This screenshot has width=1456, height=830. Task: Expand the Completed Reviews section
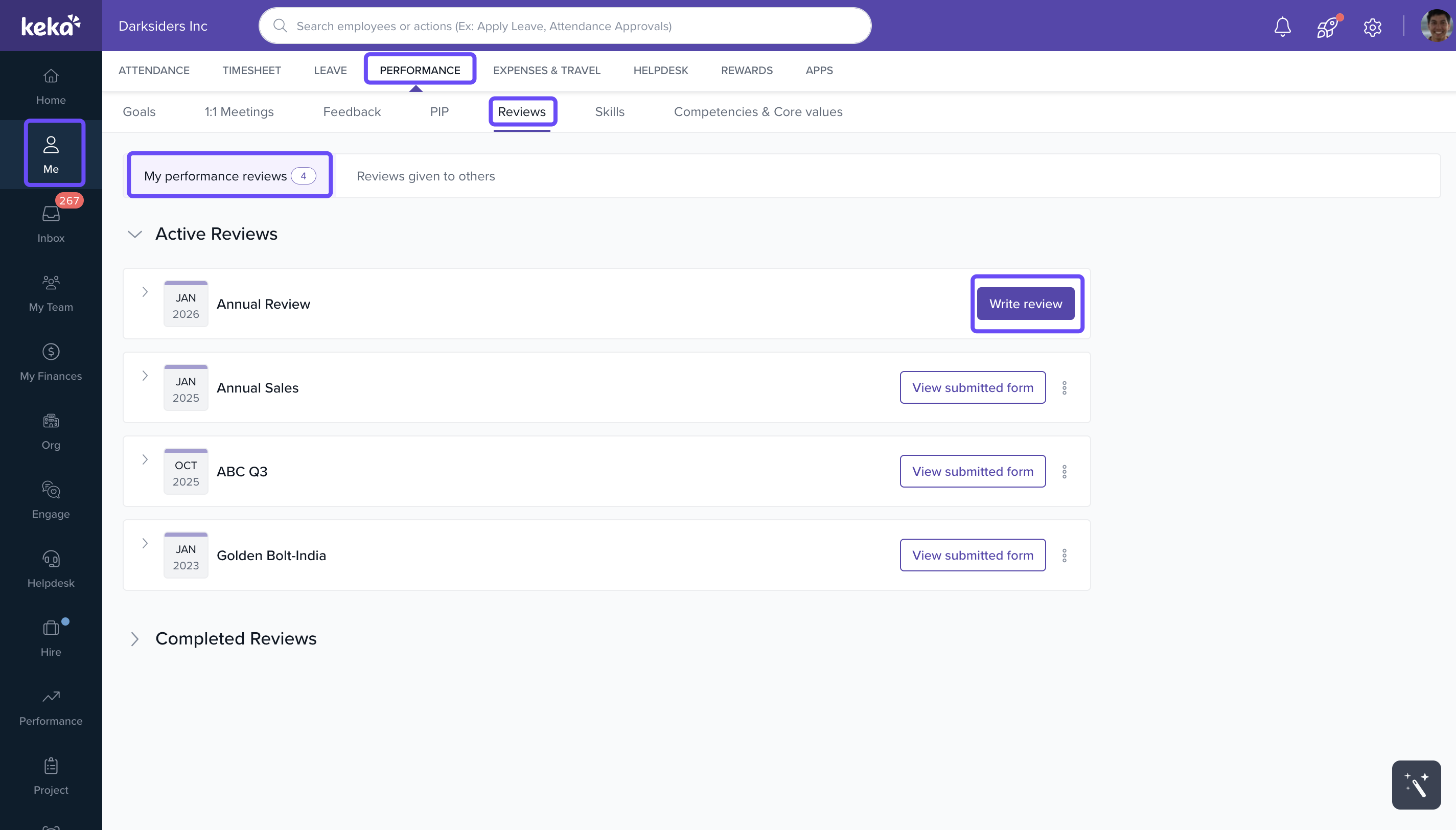coord(134,639)
